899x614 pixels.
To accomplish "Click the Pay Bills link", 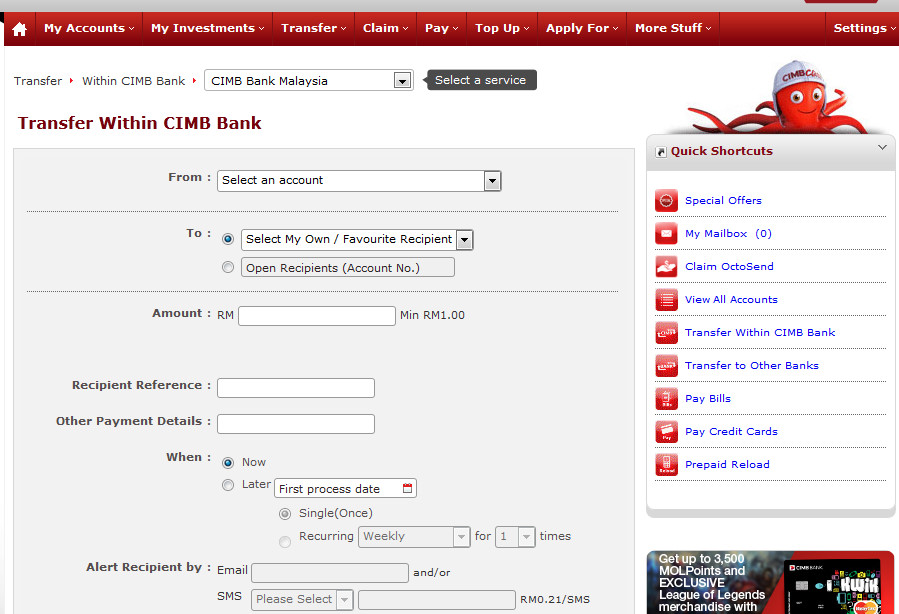I will point(708,398).
